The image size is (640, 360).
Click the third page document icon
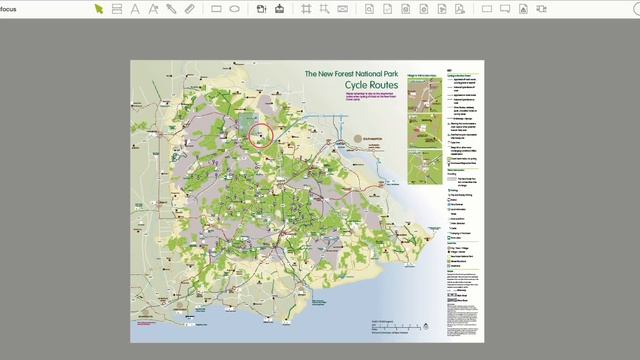(405, 9)
